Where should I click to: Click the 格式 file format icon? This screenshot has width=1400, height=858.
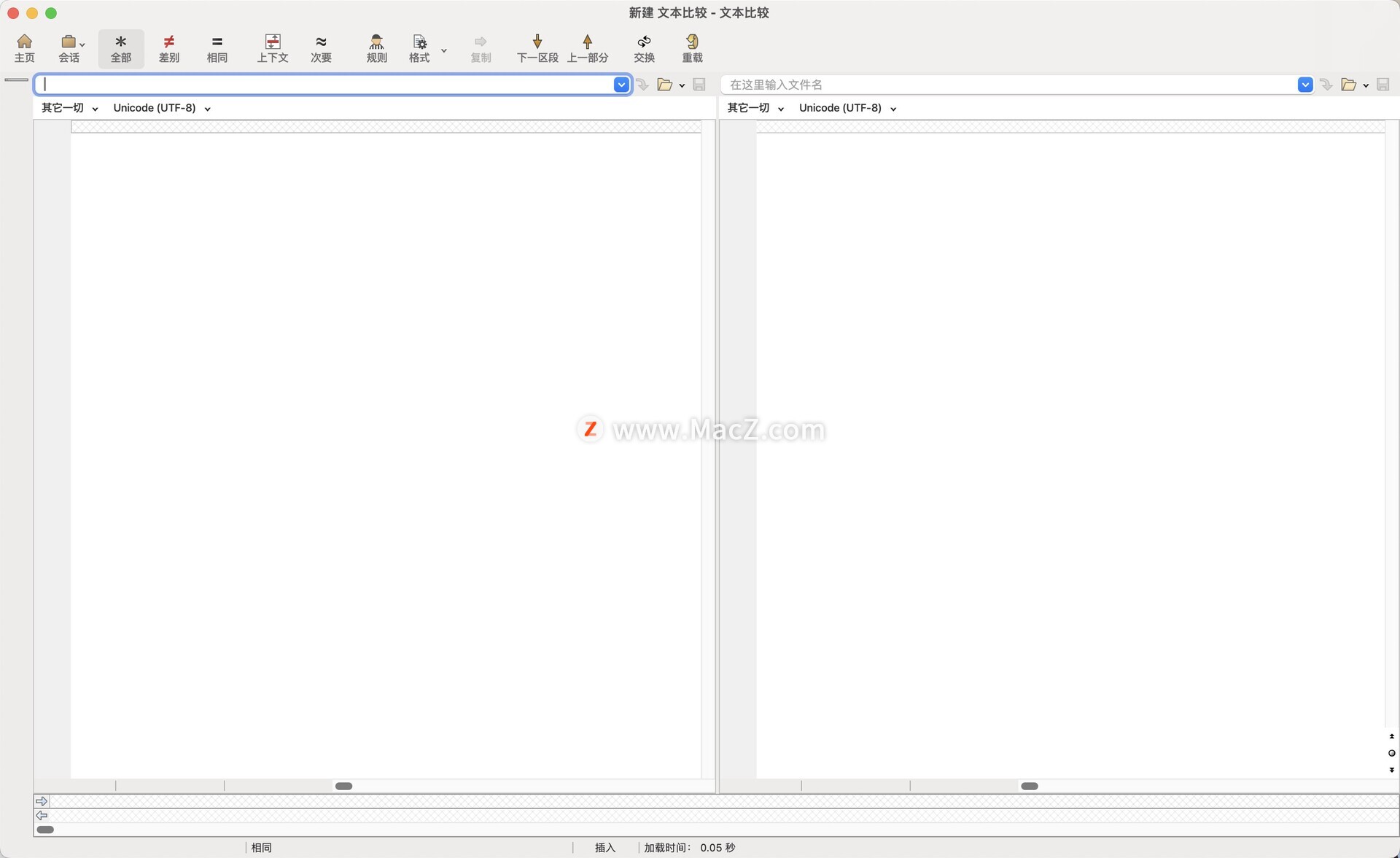(419, 48)
